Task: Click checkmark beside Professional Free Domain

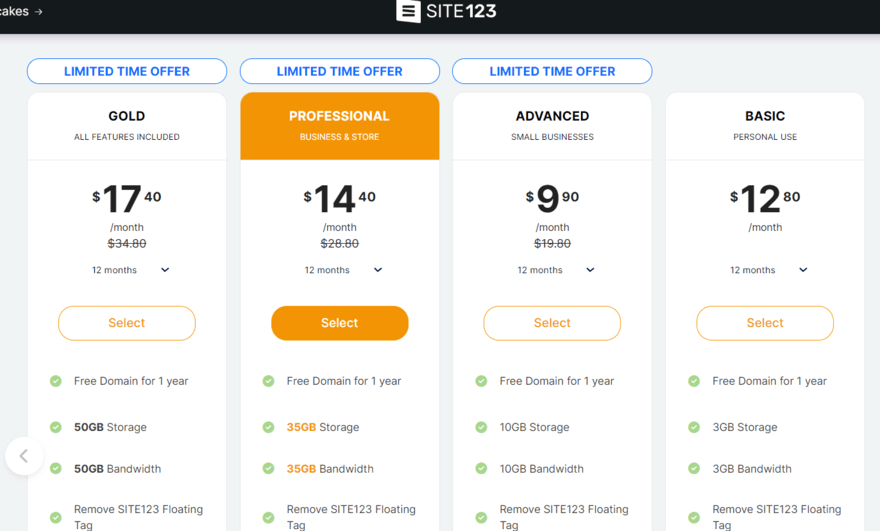Action: coord(268,381)
